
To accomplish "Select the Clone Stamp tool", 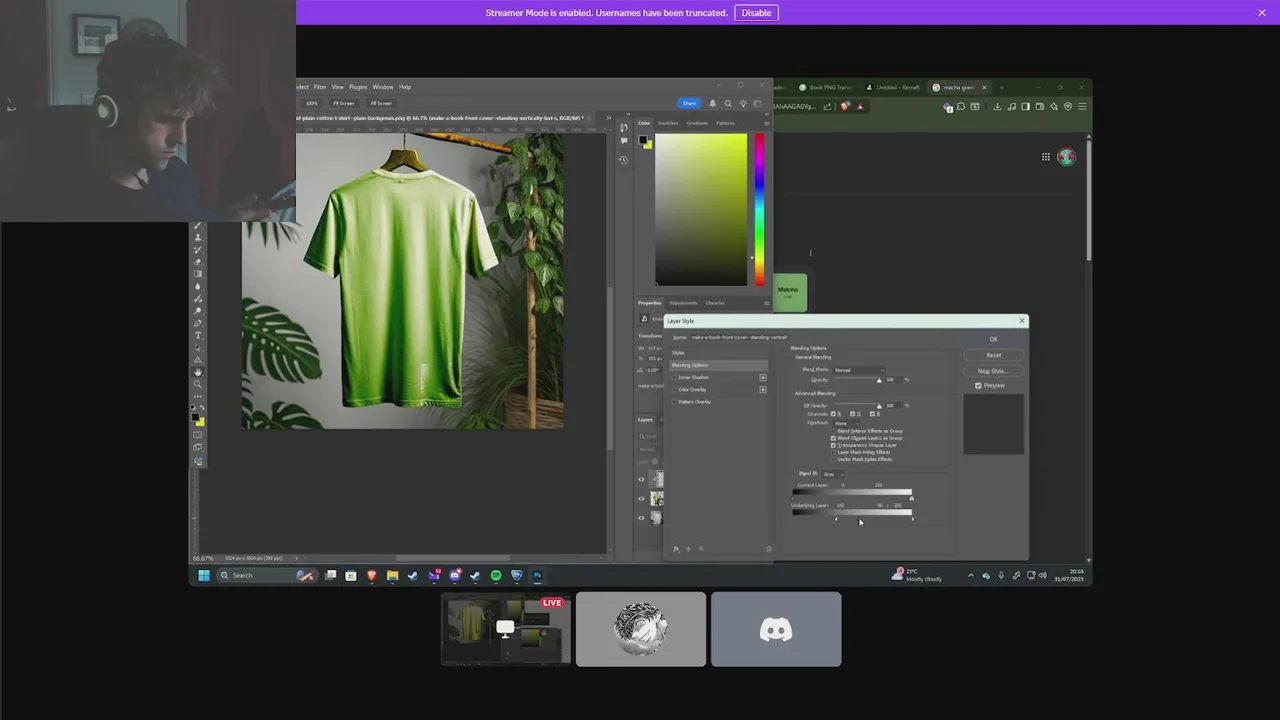I will (198, 237).
